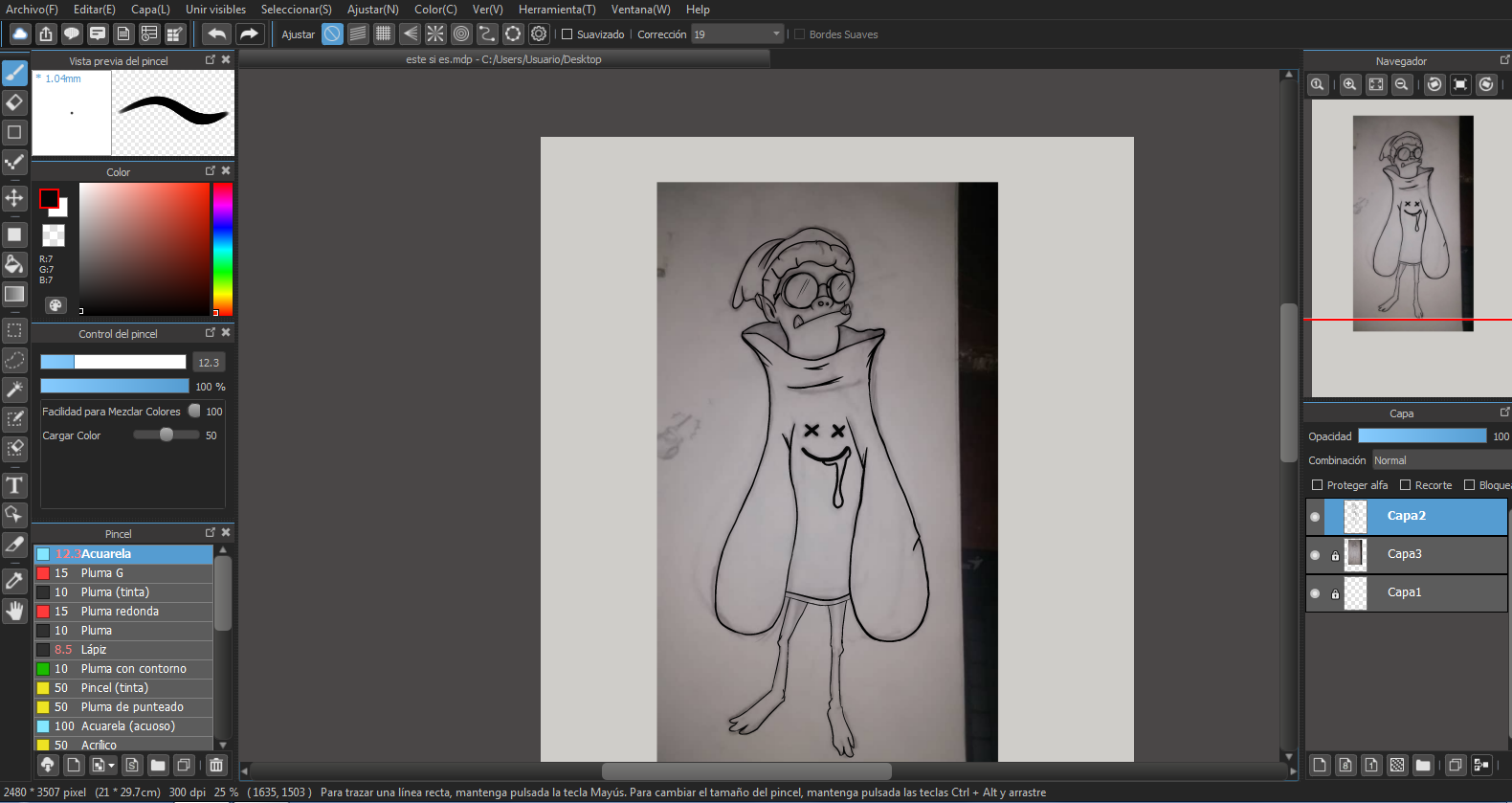Open add-brush dropdown arrow in Pincel panel
The height and width of the screenshot is (803, 1512).
pos(111,765)
